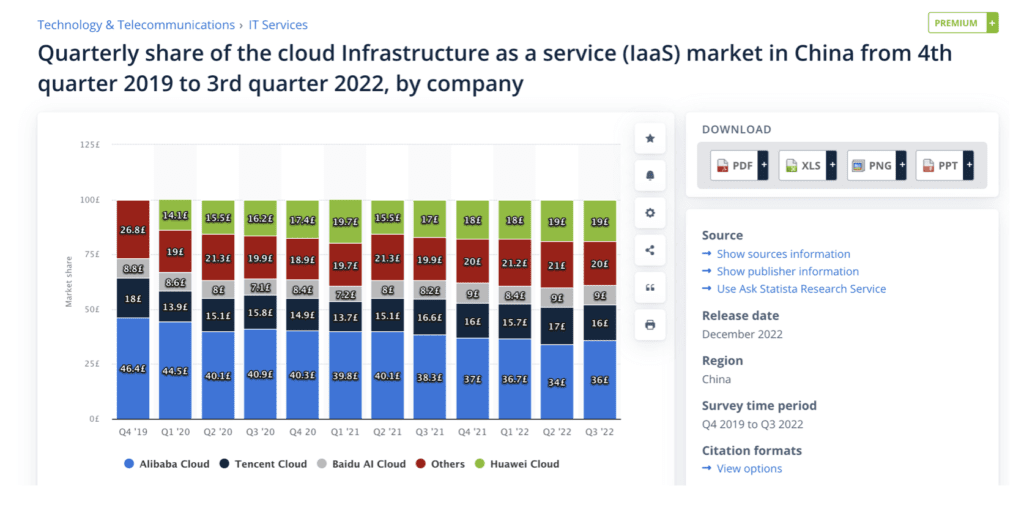Screen dimensions: 1024x513
Task: Click the December 2022 release date
Action: (x=742, y=334)
